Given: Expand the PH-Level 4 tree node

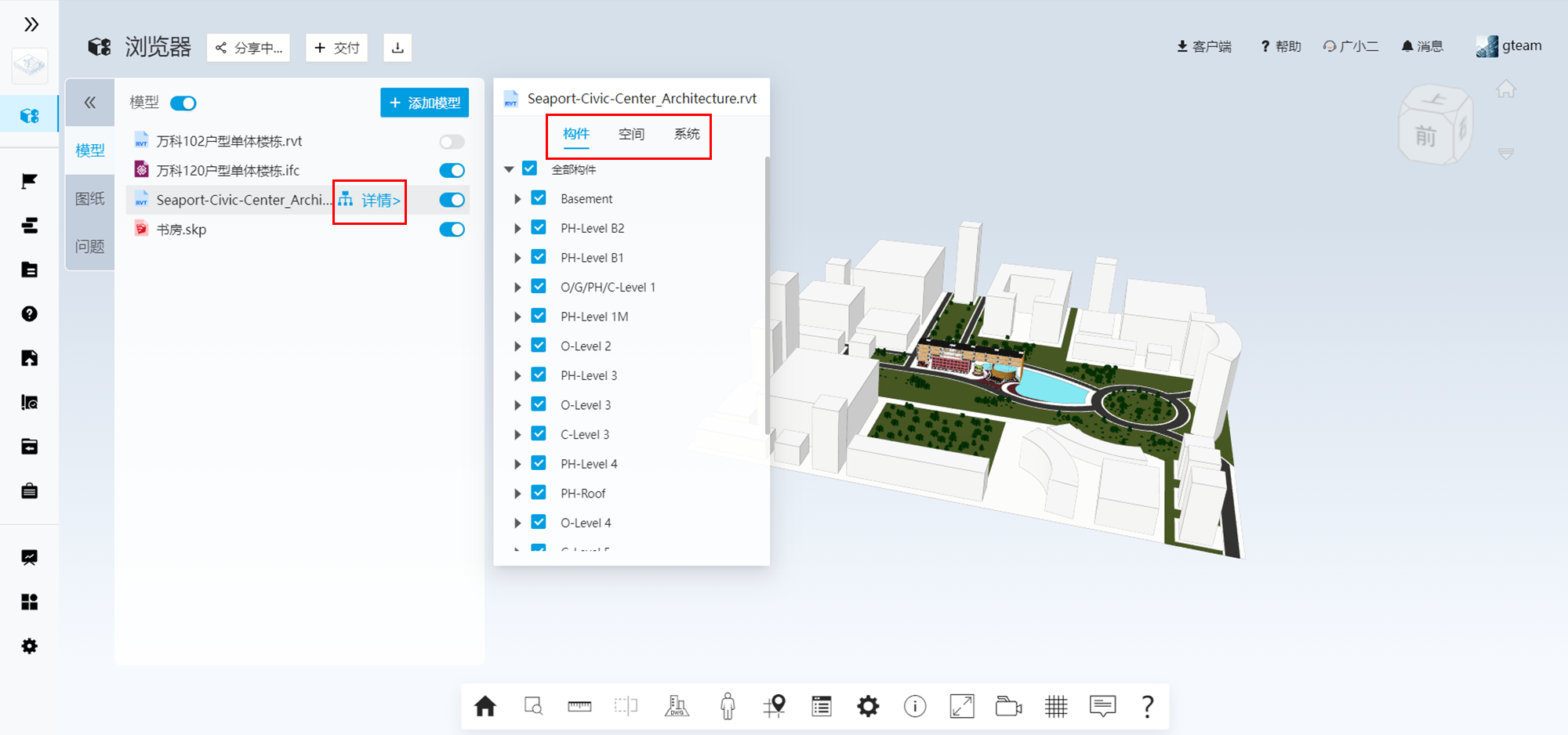Looking at the screenshot, I should 517,464.
